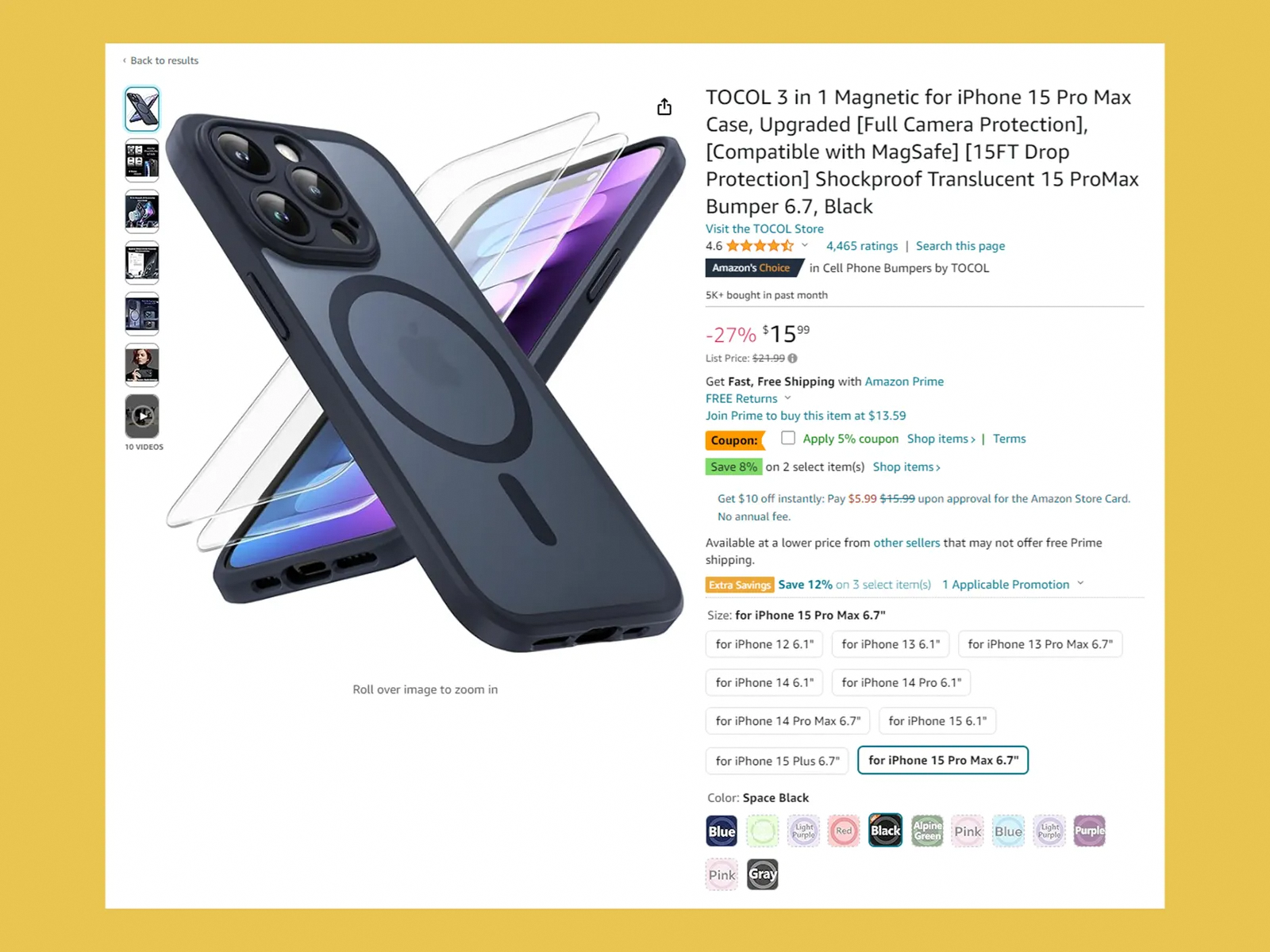The width and height of the screenshot is (1270, 952).
Task: Expand the FREE Returns dropdown
Action: (x=787, y=398)
